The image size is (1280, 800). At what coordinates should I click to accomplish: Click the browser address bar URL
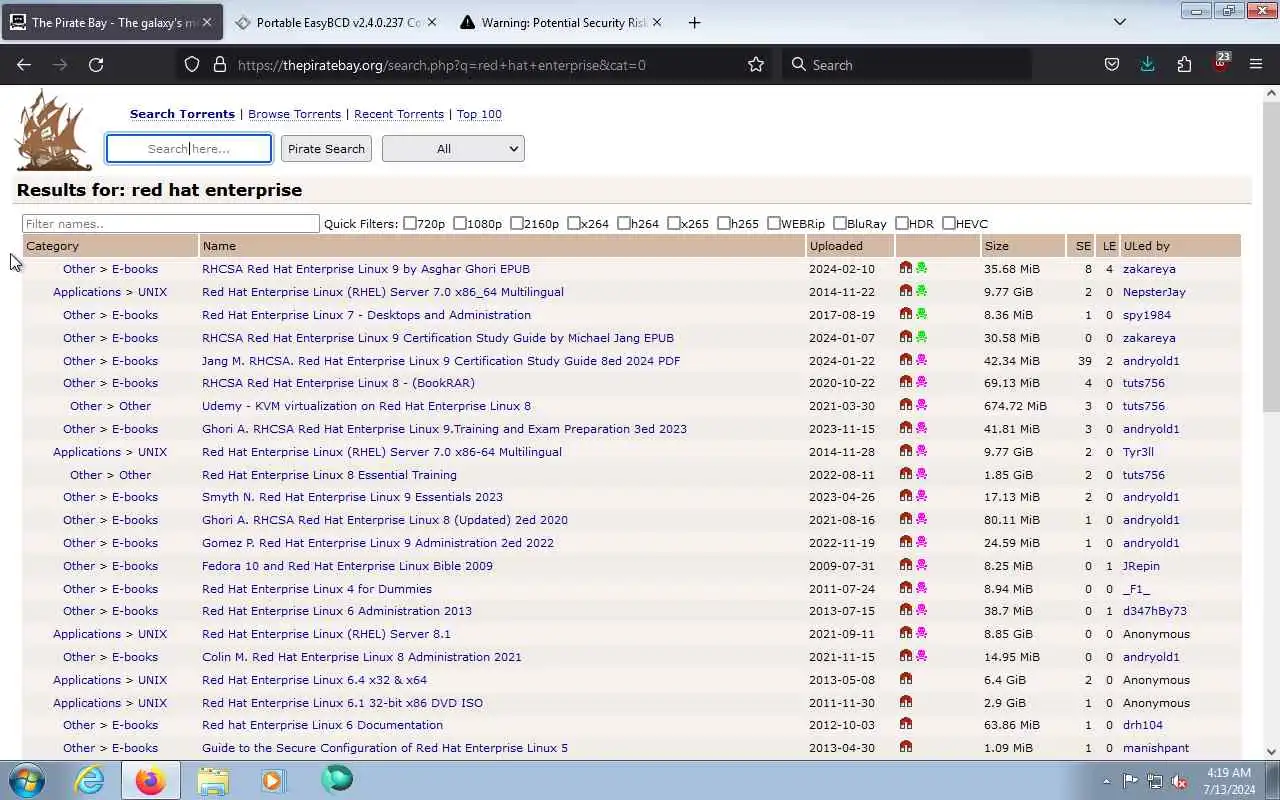coord(441,64)
